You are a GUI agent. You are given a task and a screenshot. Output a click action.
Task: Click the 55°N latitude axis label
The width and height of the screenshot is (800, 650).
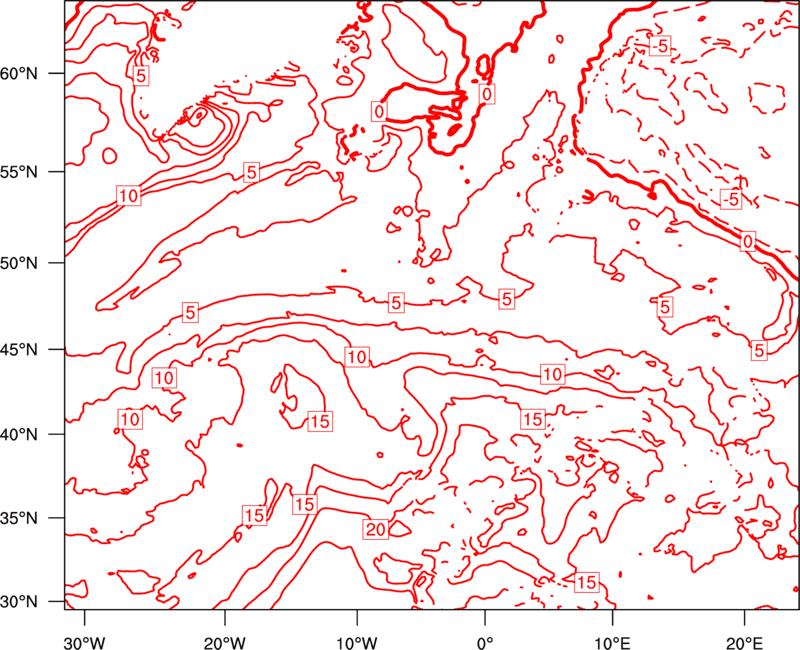19,172
